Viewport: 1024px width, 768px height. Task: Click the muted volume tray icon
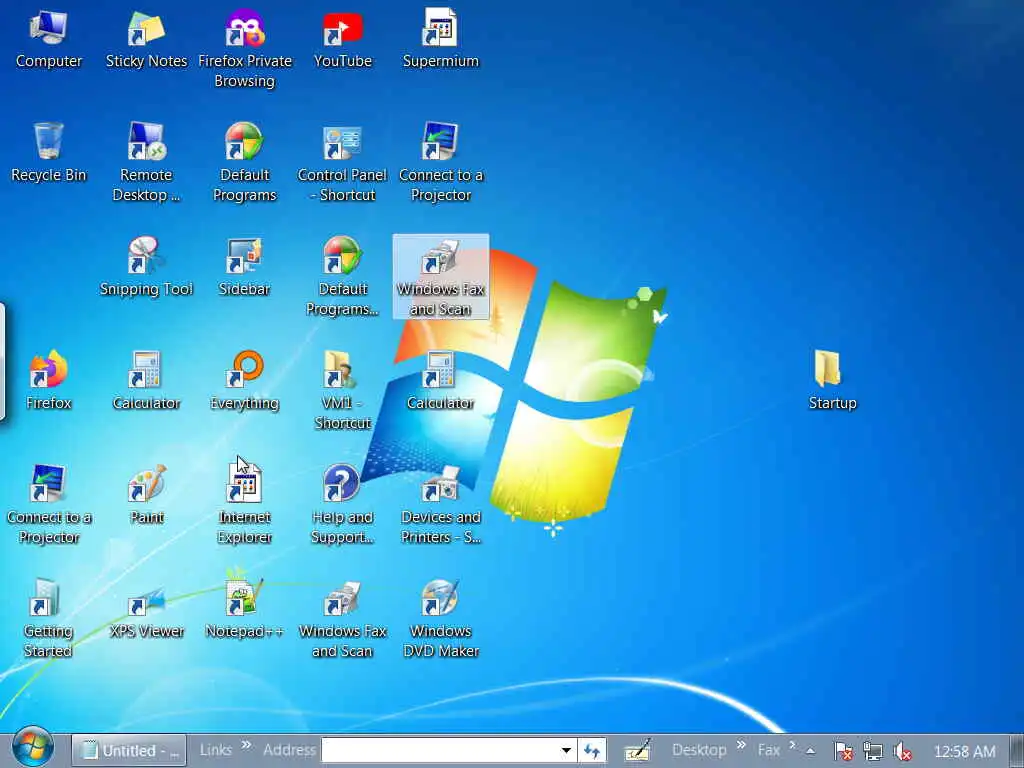tap(903, 752)
